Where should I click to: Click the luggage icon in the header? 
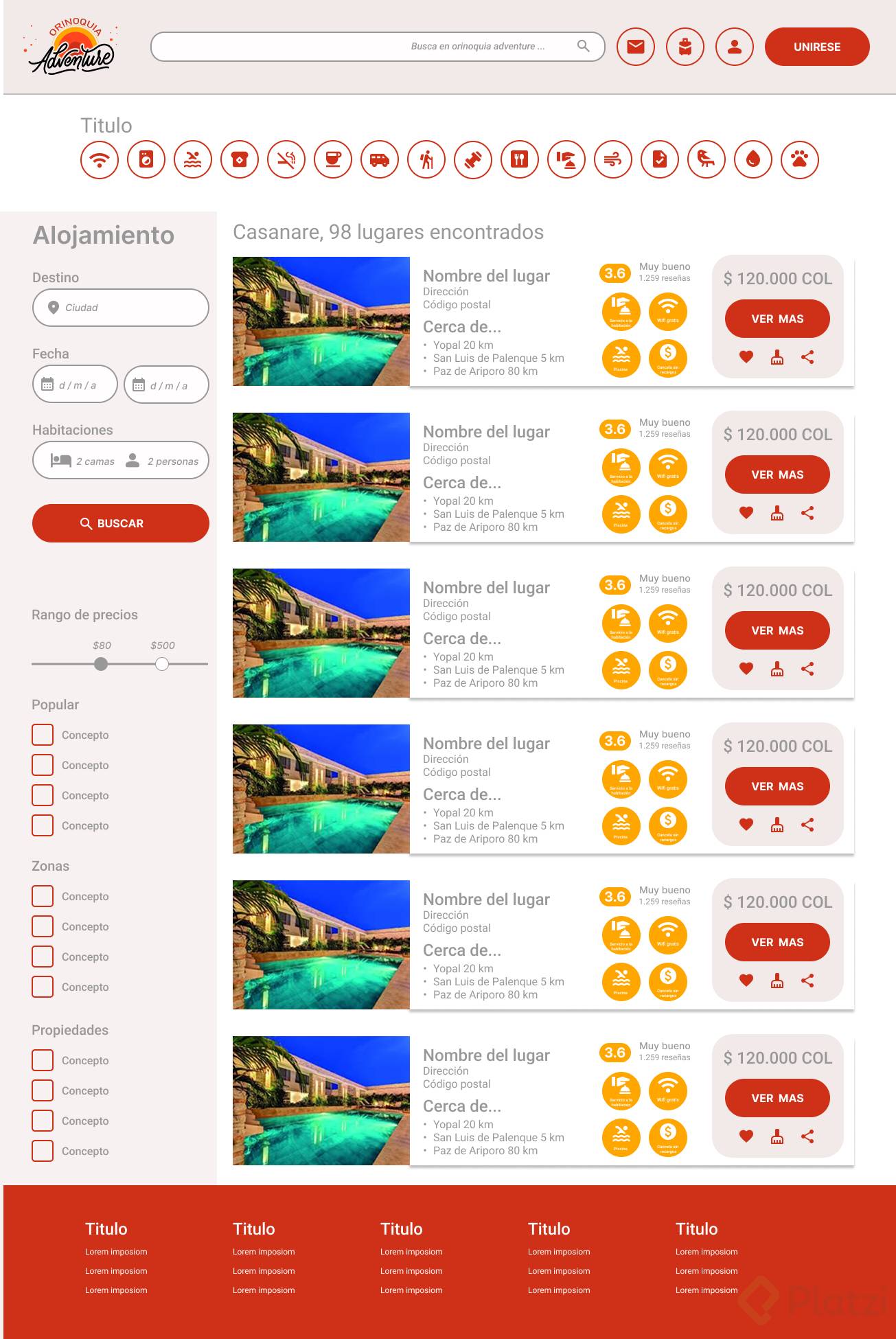coord(685,47)
